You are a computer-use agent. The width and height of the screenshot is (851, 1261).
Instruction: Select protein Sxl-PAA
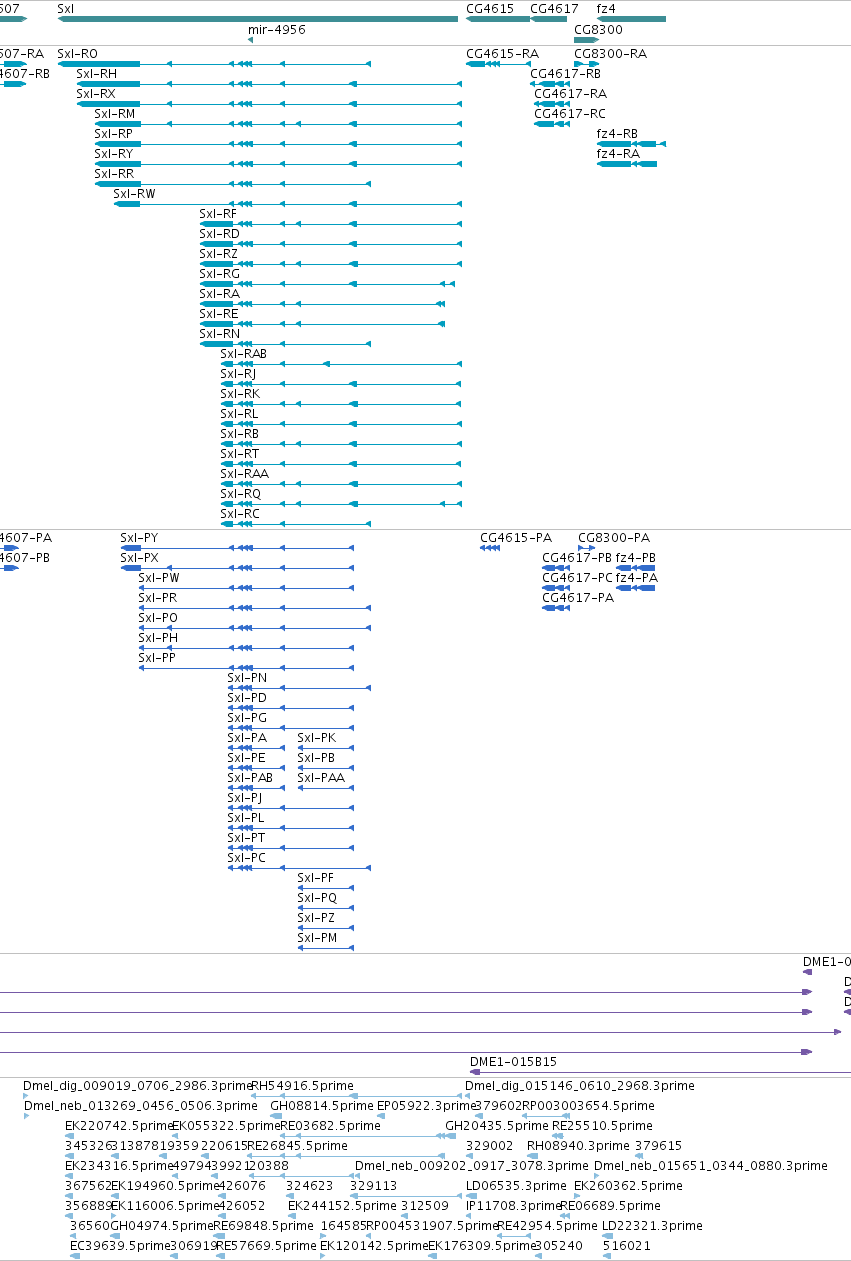pos(321,778)
